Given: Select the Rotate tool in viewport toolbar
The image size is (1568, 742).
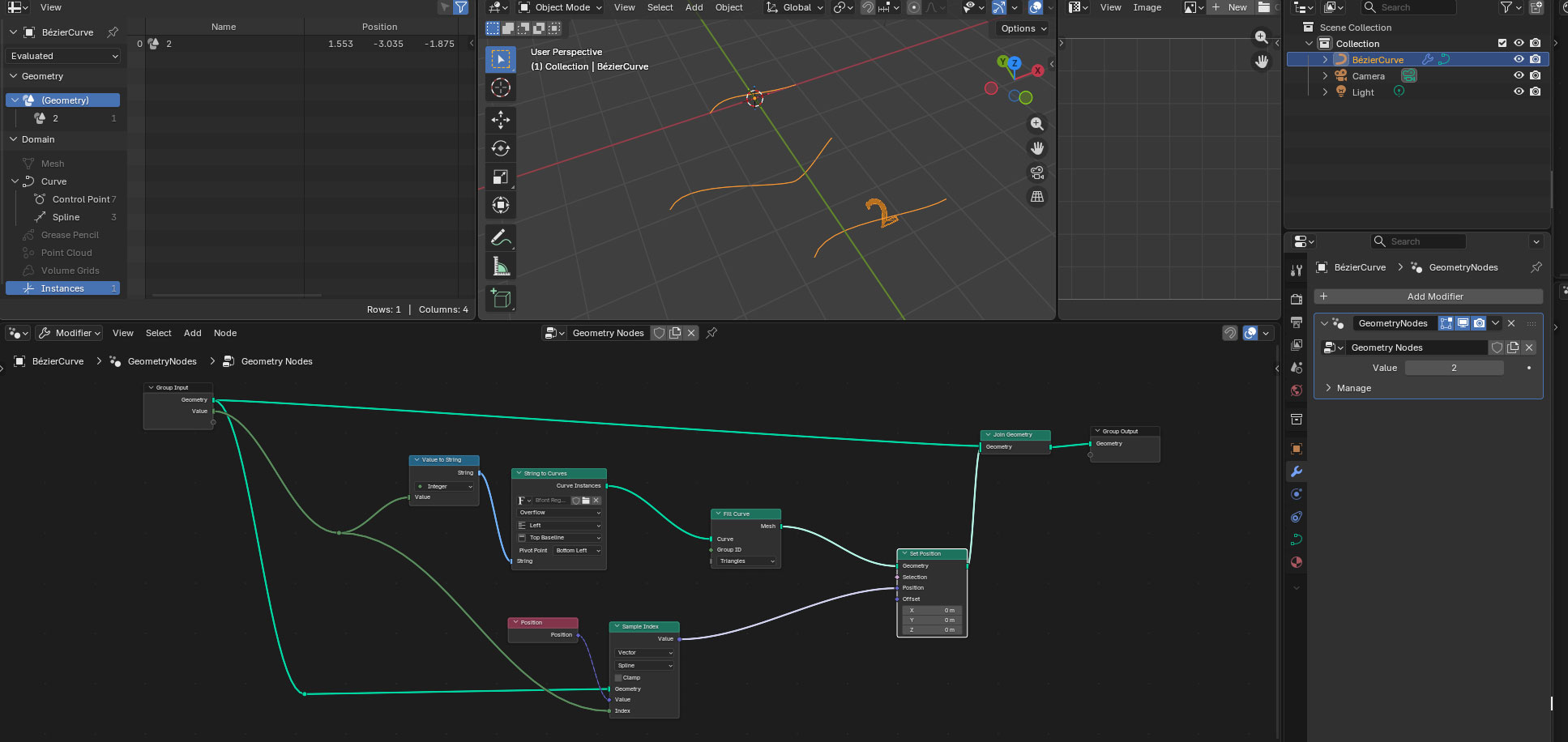Looking at the screenshot, I should 501,148.
